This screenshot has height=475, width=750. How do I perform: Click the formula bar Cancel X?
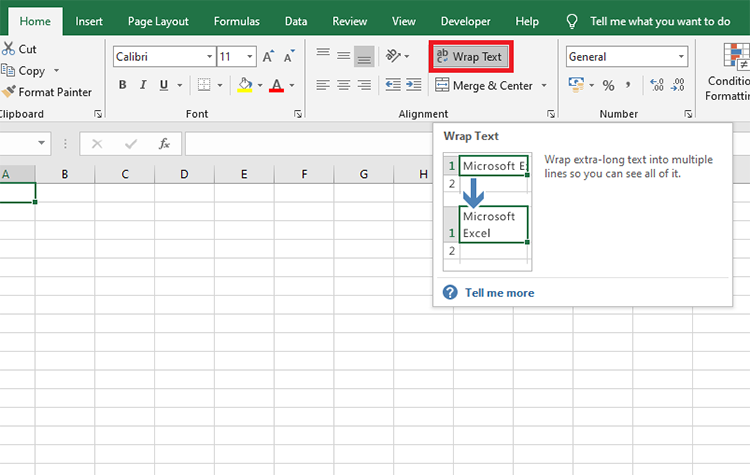(x=97, y=144)
